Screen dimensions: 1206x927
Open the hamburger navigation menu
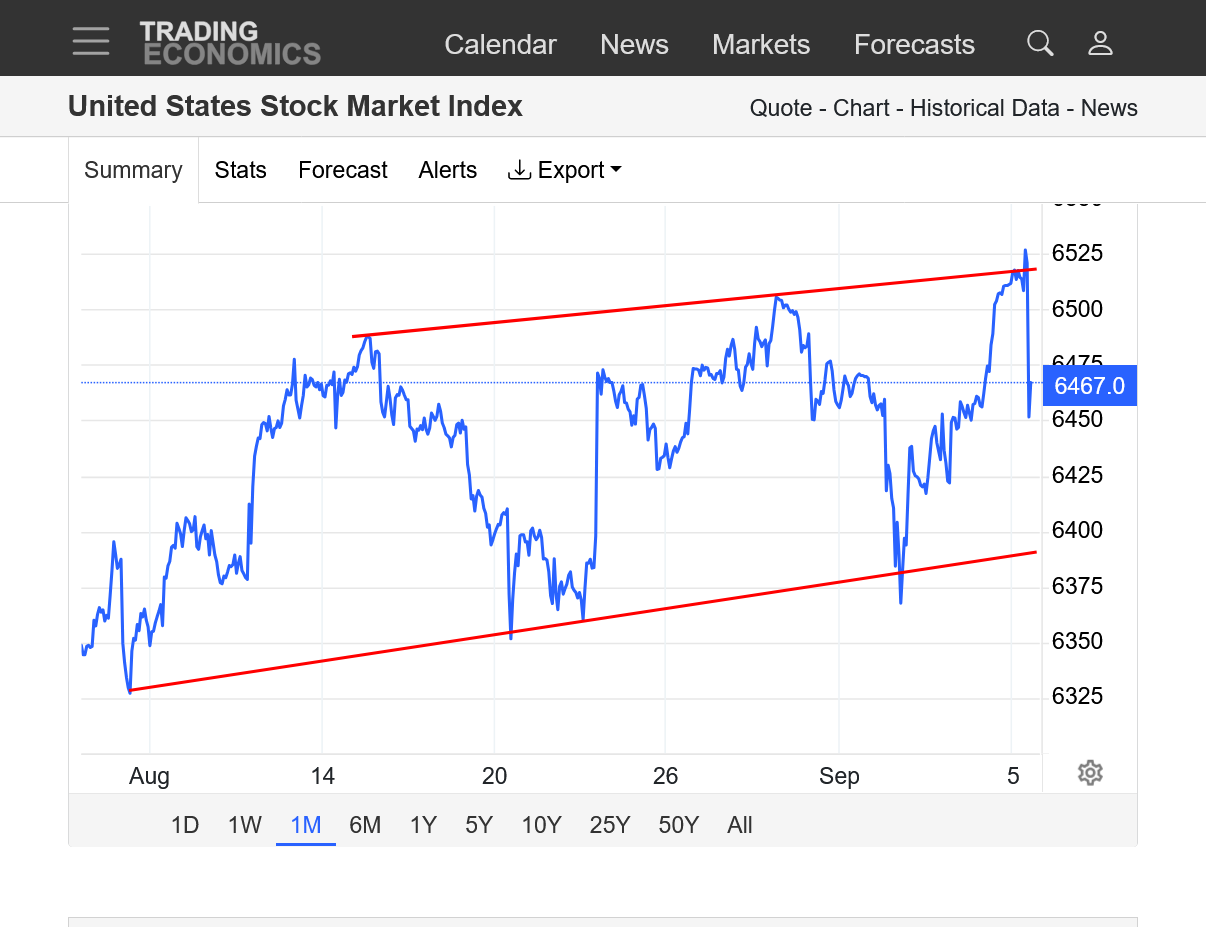91,42
